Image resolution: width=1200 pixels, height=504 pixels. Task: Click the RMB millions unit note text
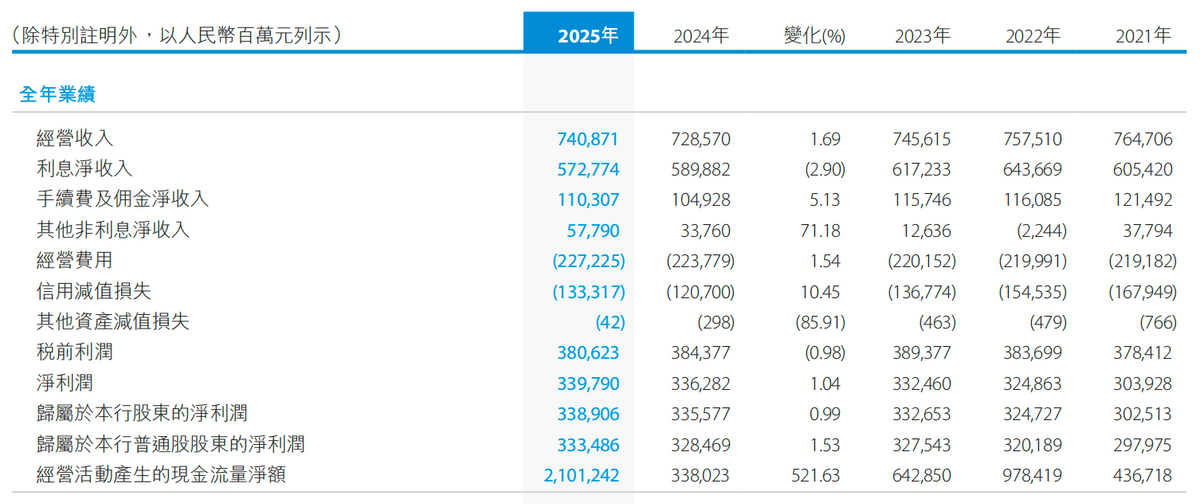point(177,36)
